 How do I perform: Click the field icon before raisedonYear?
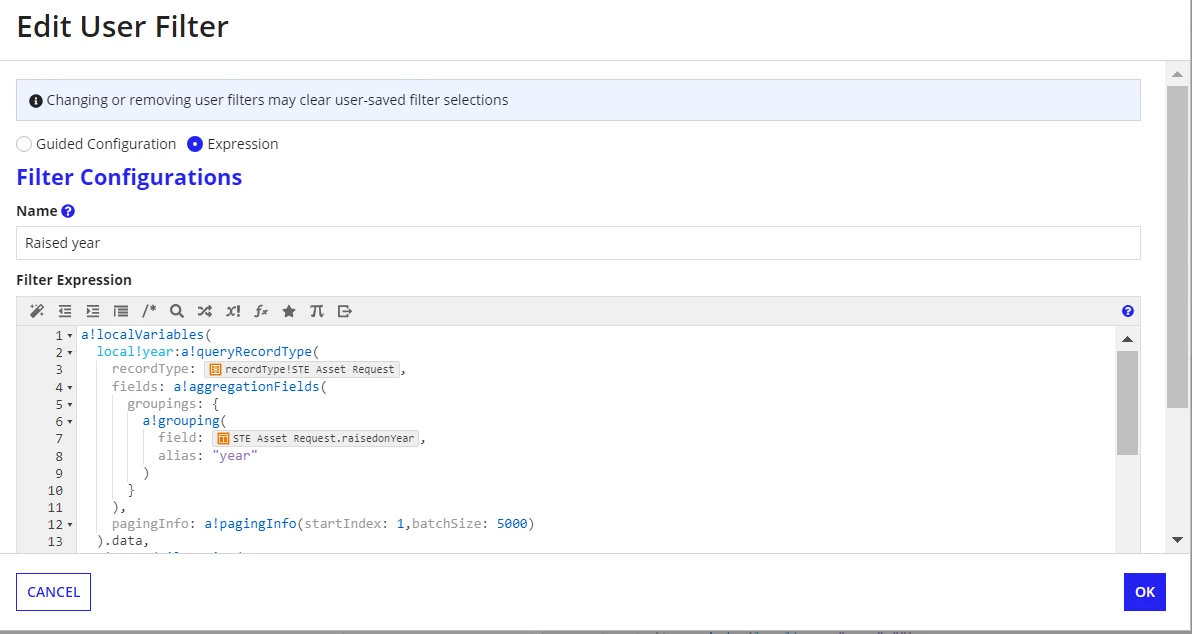coord(224,439)
